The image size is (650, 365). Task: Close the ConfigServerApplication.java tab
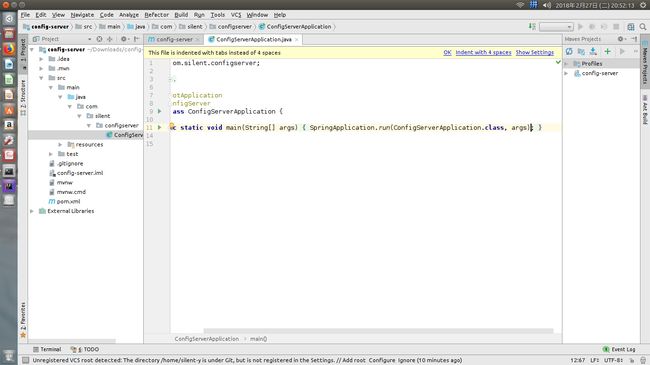pos(296,39)
